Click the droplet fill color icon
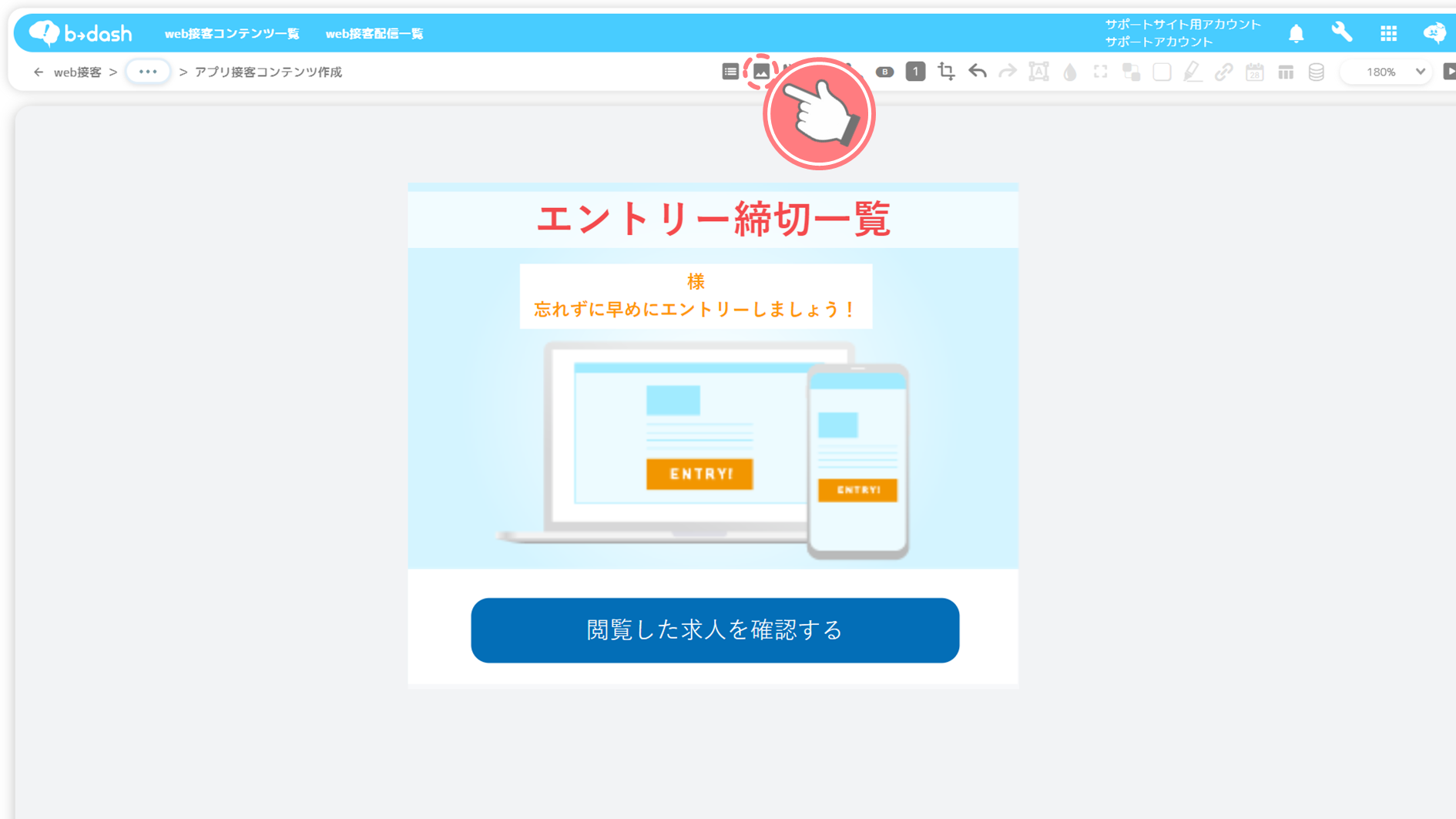This screenshot has width=1456, height=819. (x=1069, y=72)
